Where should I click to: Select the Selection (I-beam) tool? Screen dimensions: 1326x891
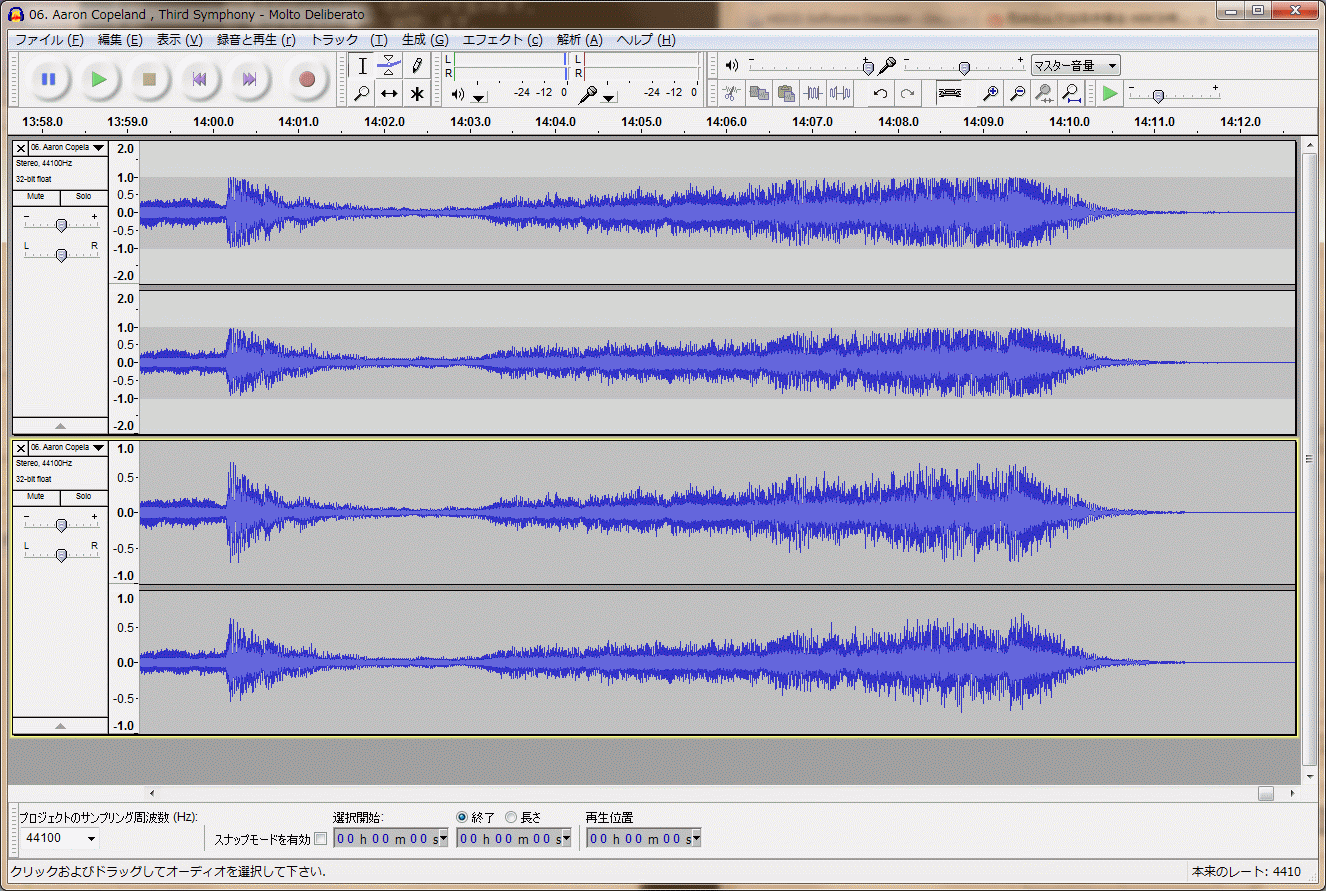(362, 66)
